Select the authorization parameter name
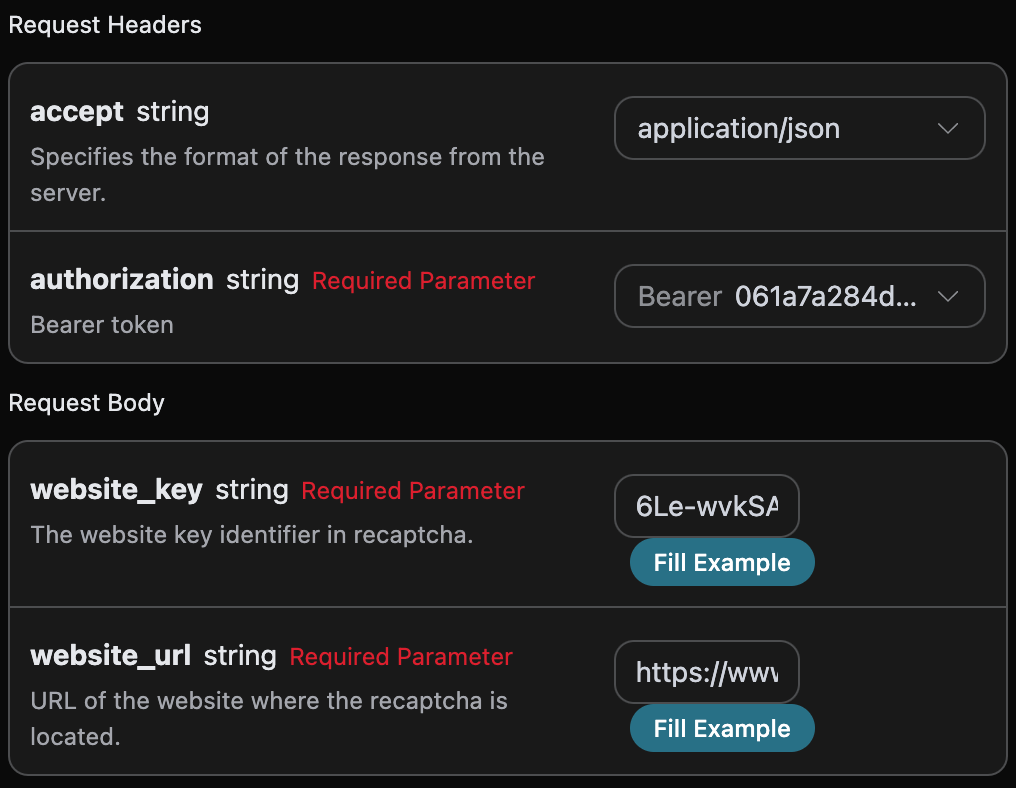Viewport: 1016px width, 788px height. click(121, 279)
